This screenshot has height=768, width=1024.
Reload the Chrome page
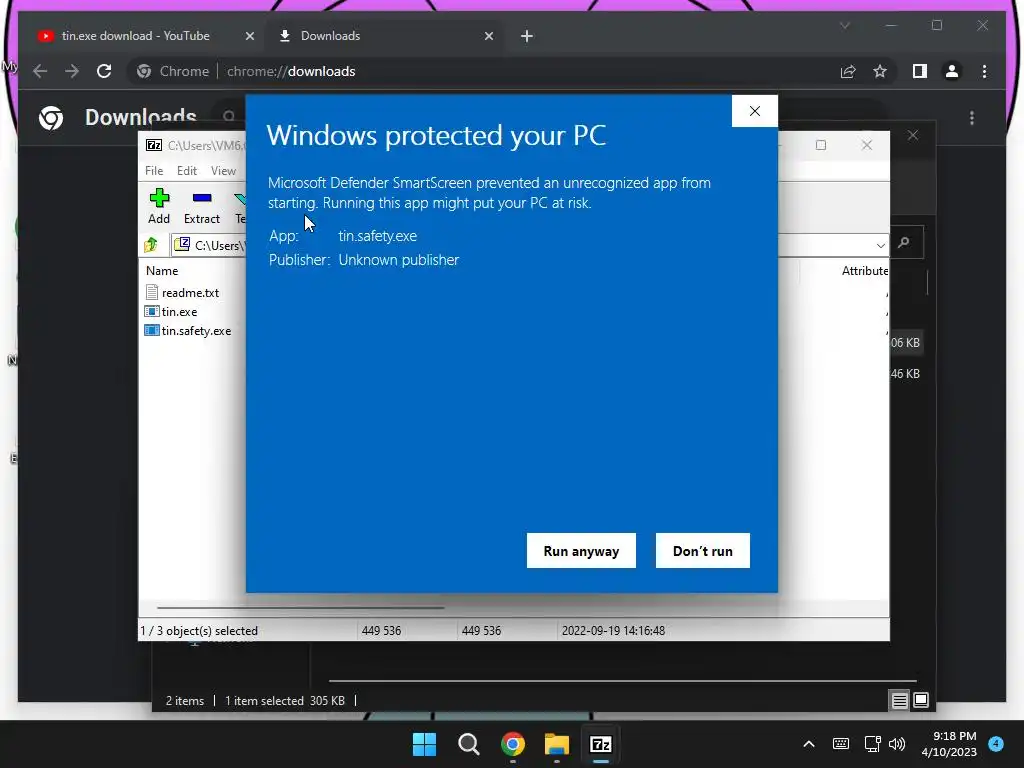104,71
